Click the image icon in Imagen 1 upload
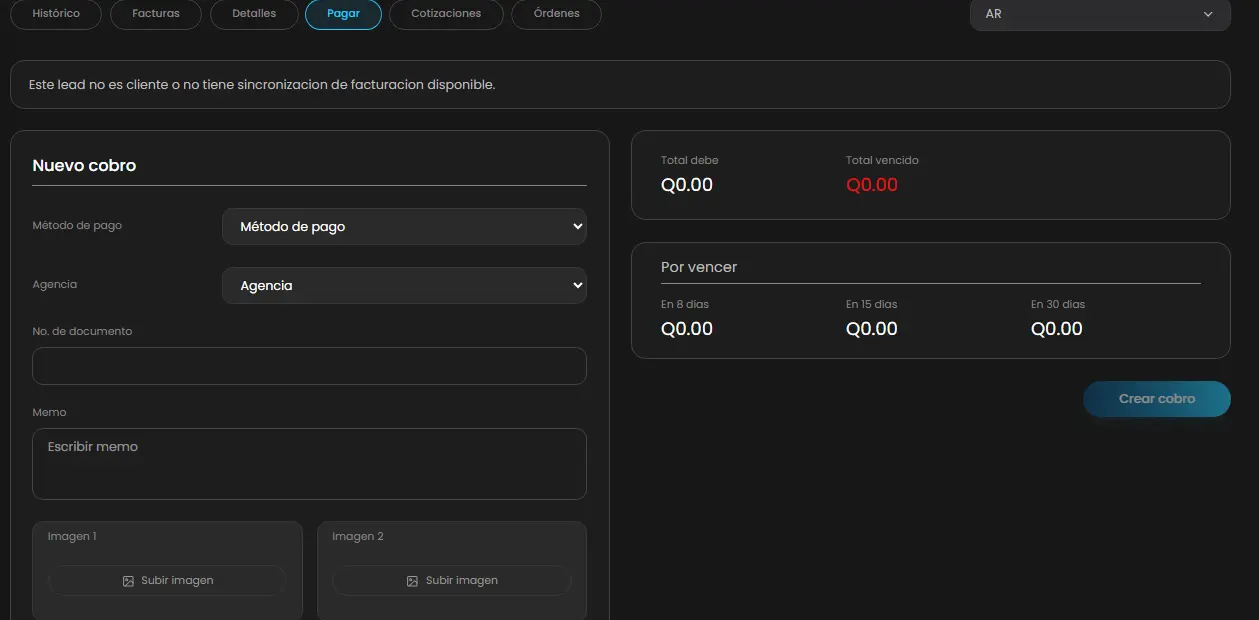 coord(128,581)
